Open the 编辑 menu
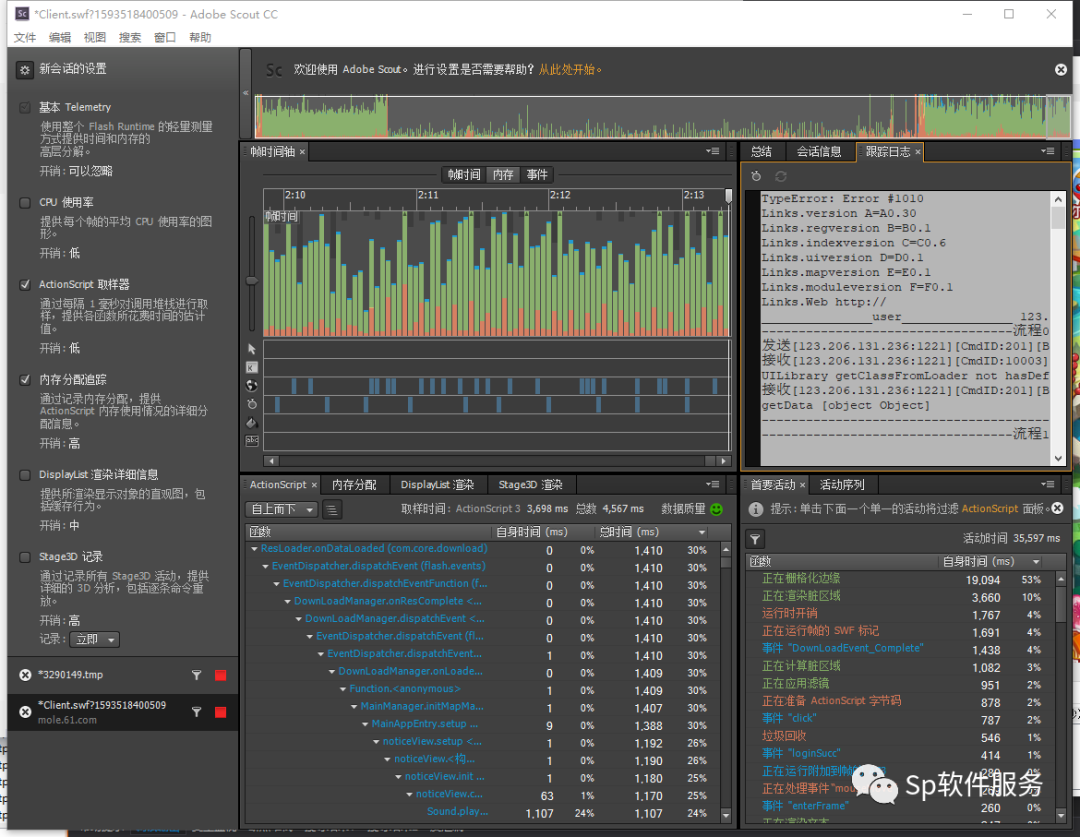The height and width of the screenshot is (837, 1080). (60, 37)
